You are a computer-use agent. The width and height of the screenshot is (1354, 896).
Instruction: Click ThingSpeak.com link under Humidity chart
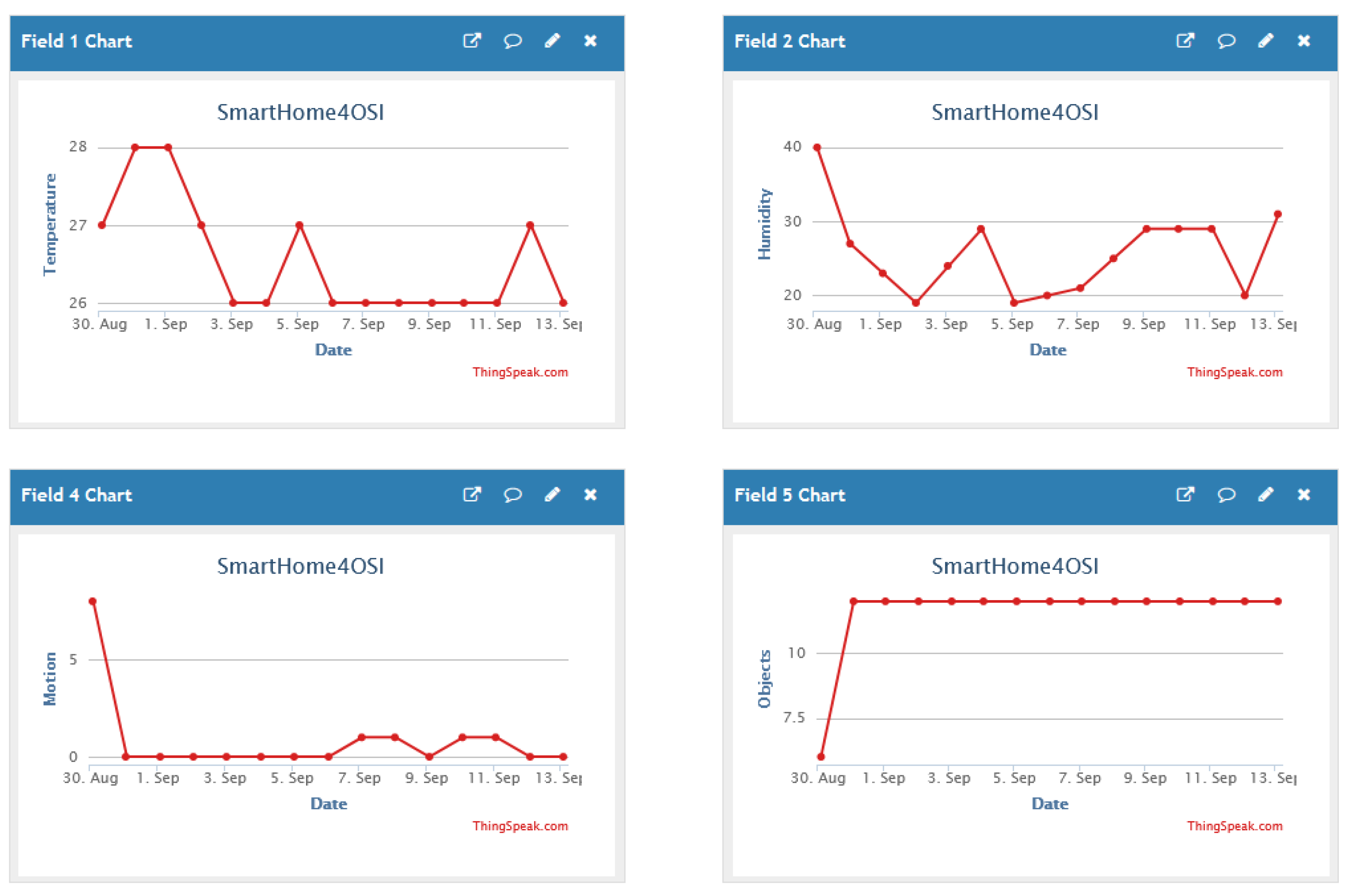(x=1235, y=372)
